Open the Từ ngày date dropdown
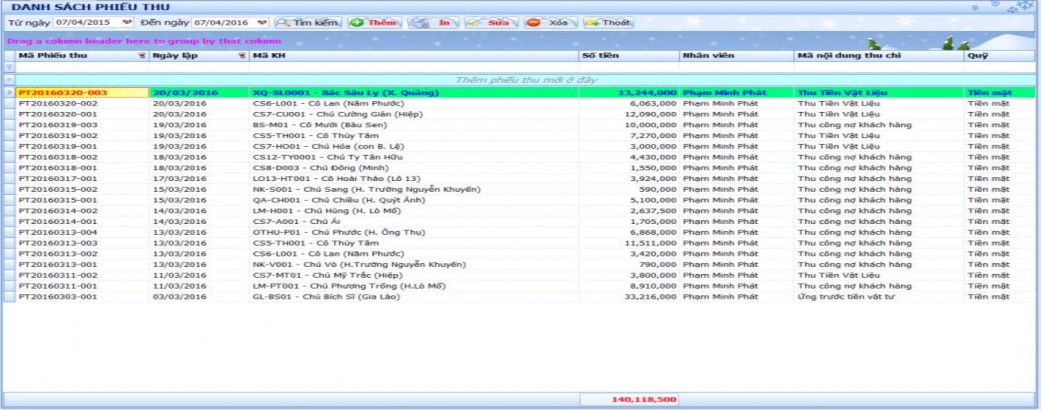 [x=126, y=22]
